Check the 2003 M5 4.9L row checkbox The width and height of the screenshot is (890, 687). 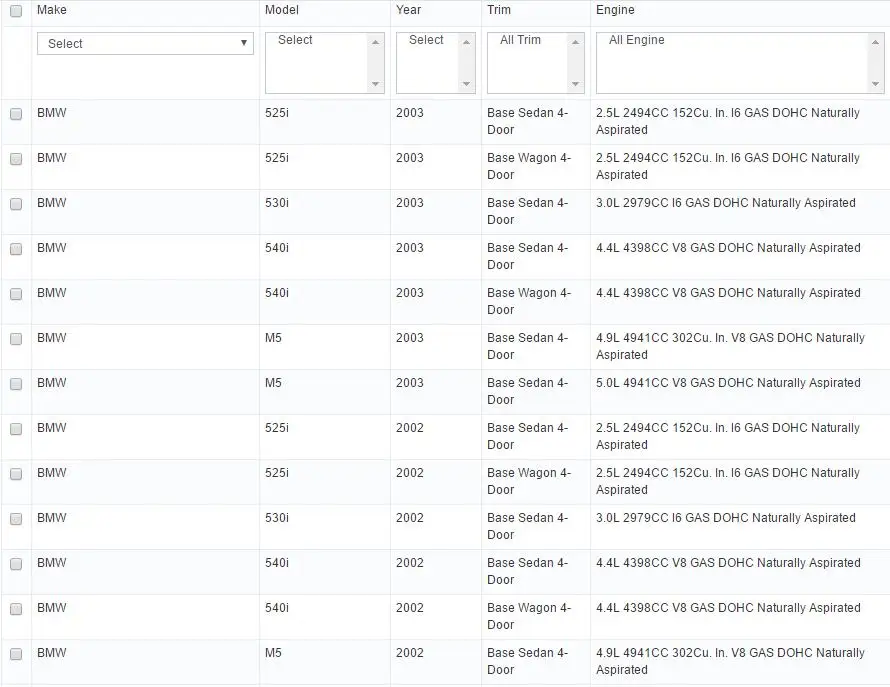pyautogui.click(x=16, y=339)
